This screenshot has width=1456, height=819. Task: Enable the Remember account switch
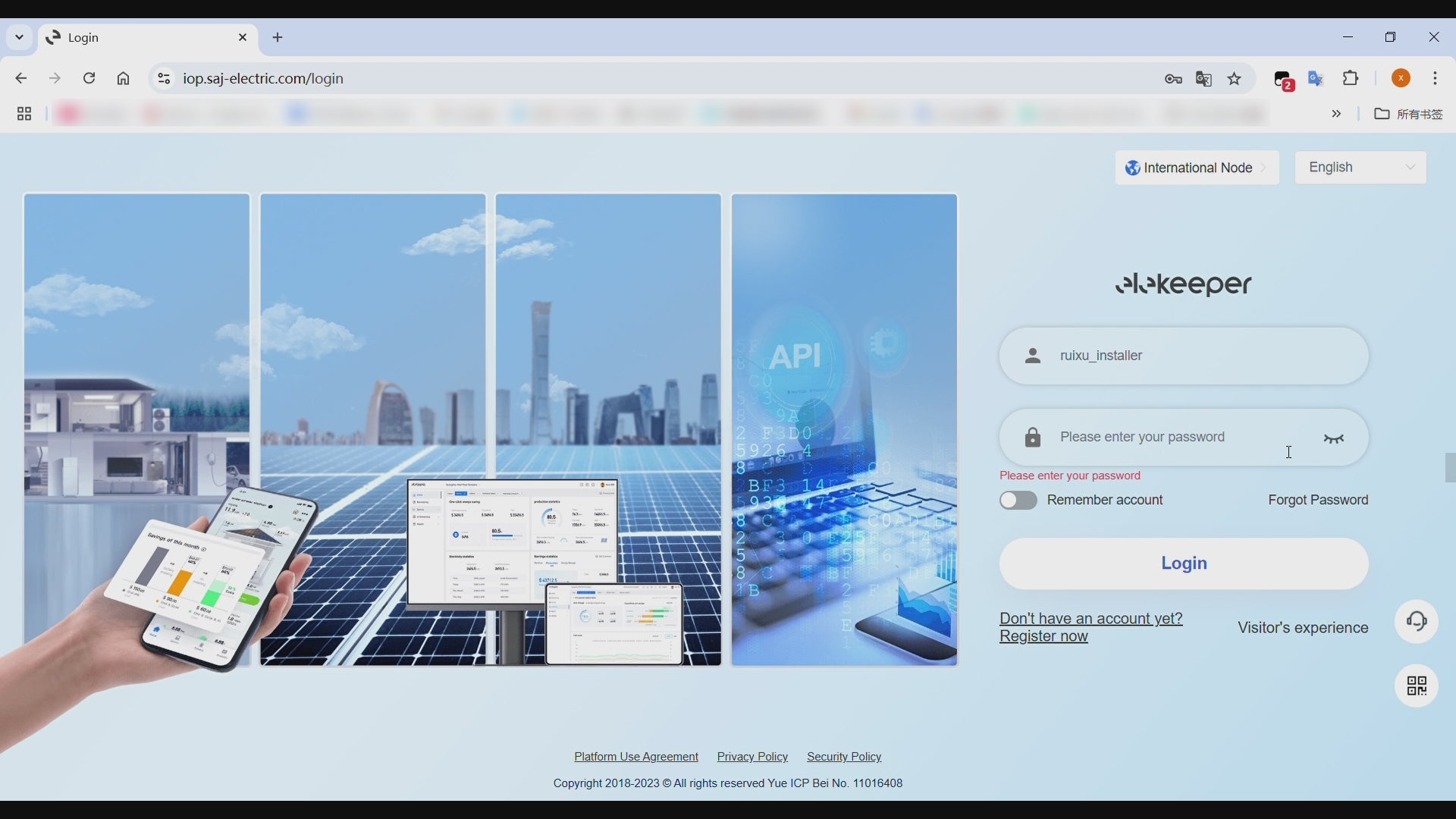[x=1018, y=500]
